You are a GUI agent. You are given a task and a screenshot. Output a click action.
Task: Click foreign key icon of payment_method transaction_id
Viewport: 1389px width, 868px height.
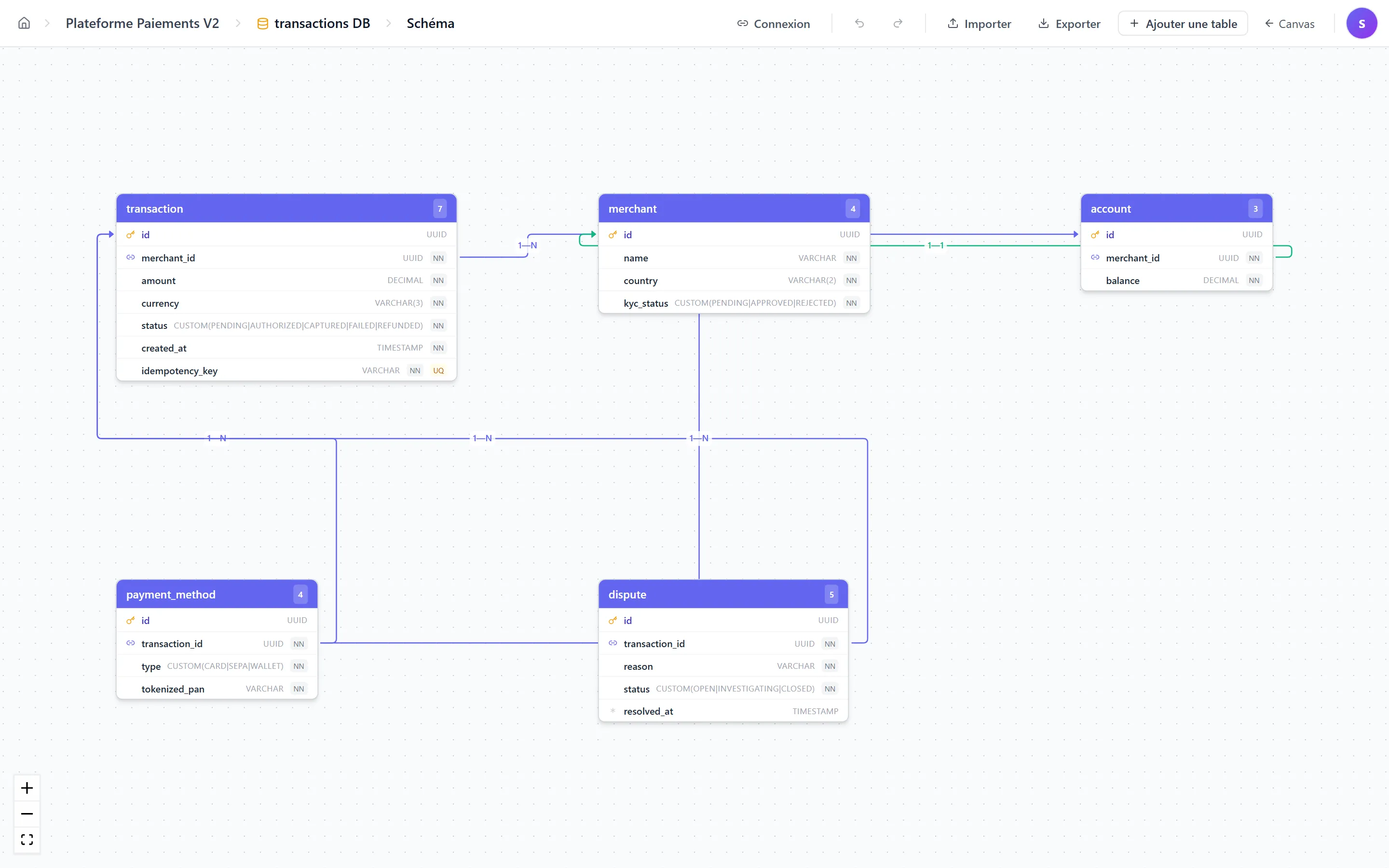[x=130, y=643]
